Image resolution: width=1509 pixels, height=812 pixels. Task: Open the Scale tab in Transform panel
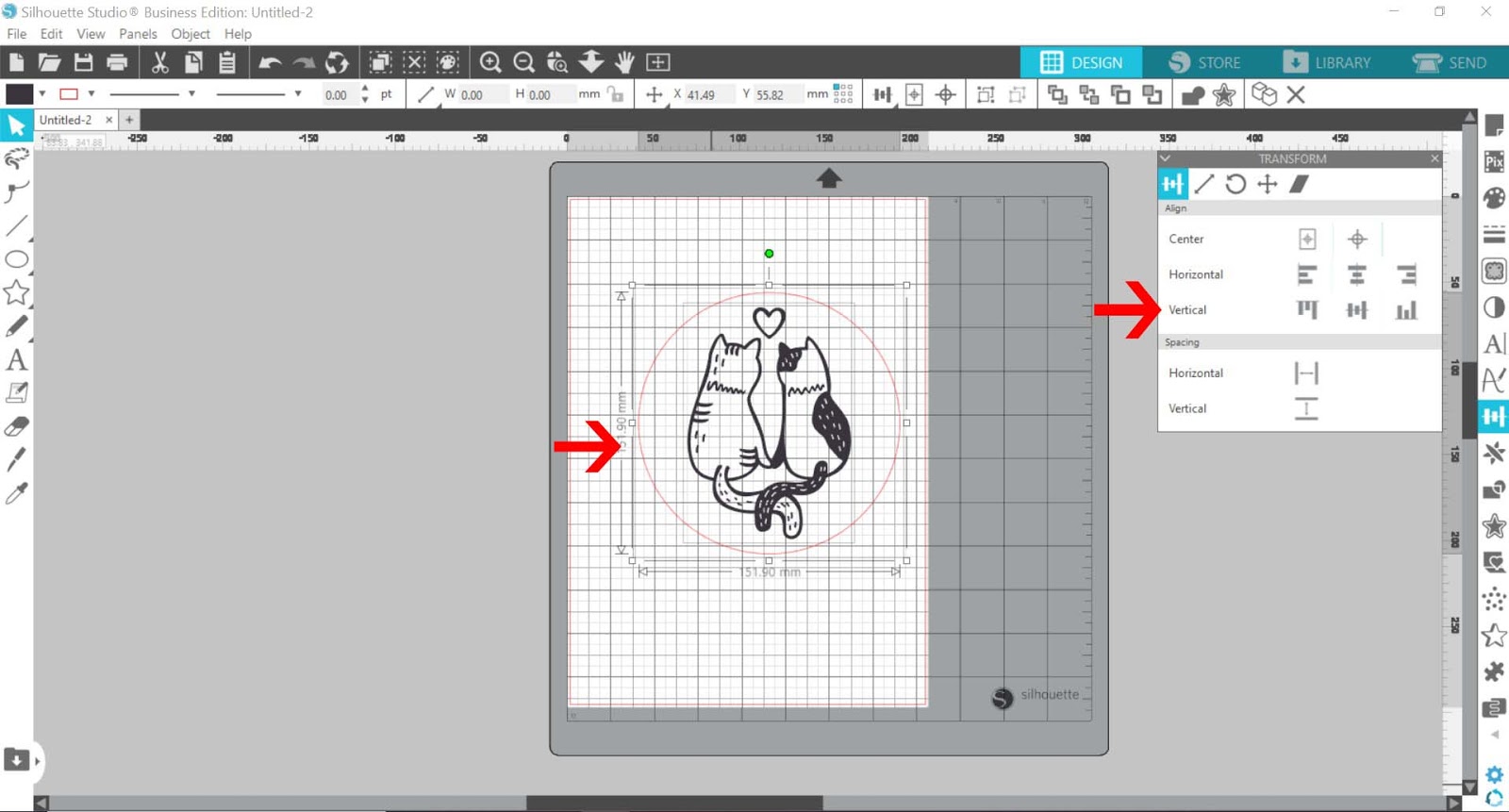tap(1204, 184)
